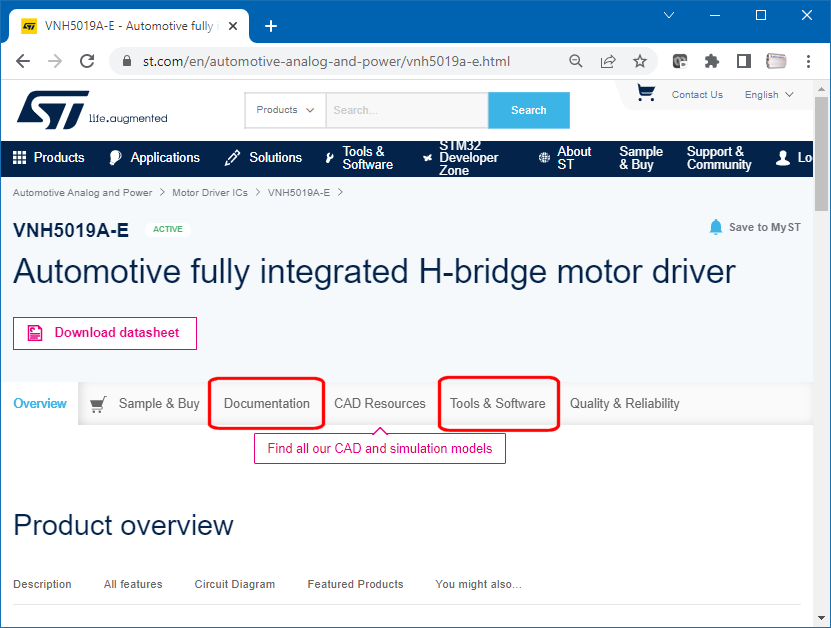Open Tools & Software in the navigation bar
The width and height of the screenshot is (831, 628).
click(359, 158)
